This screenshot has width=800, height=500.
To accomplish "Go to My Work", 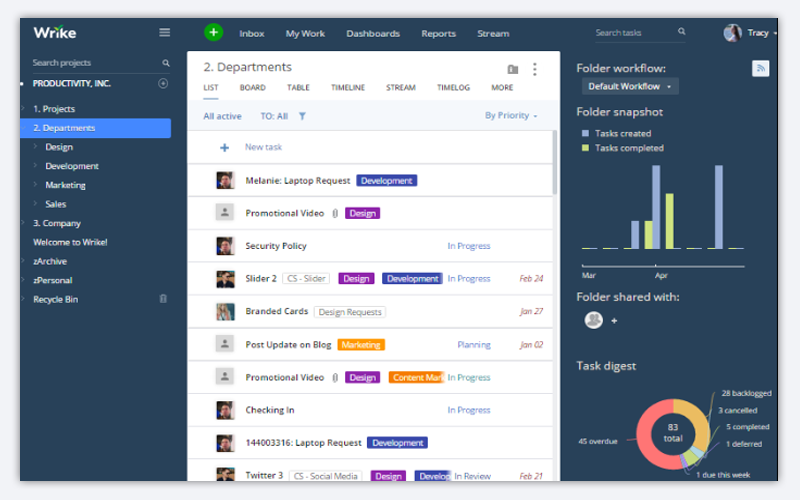I will pos(305,34).
